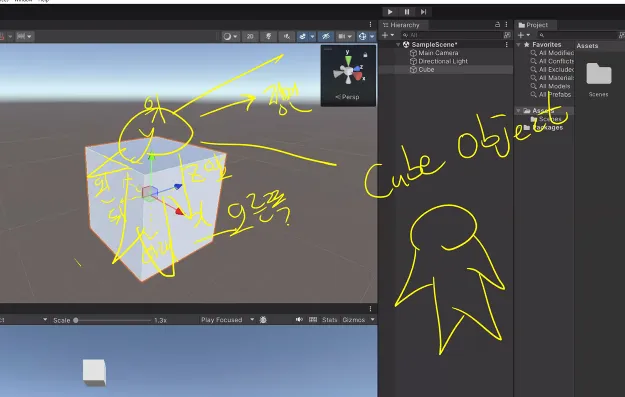Open the Scene view draw mode dropdown

click(x=230, y=36)
